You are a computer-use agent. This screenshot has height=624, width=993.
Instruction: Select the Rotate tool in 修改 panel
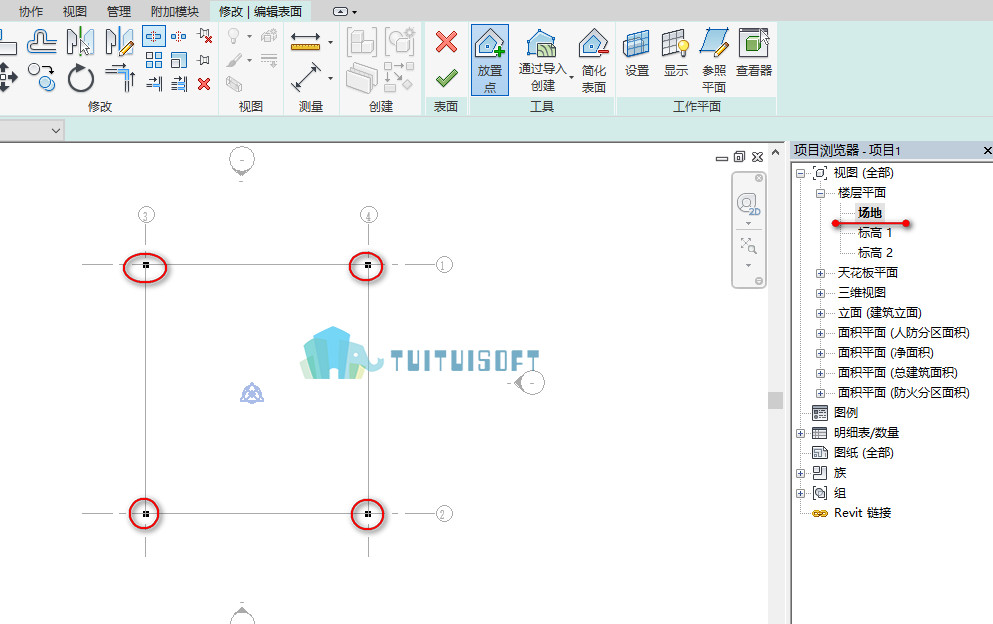[80, 79]
